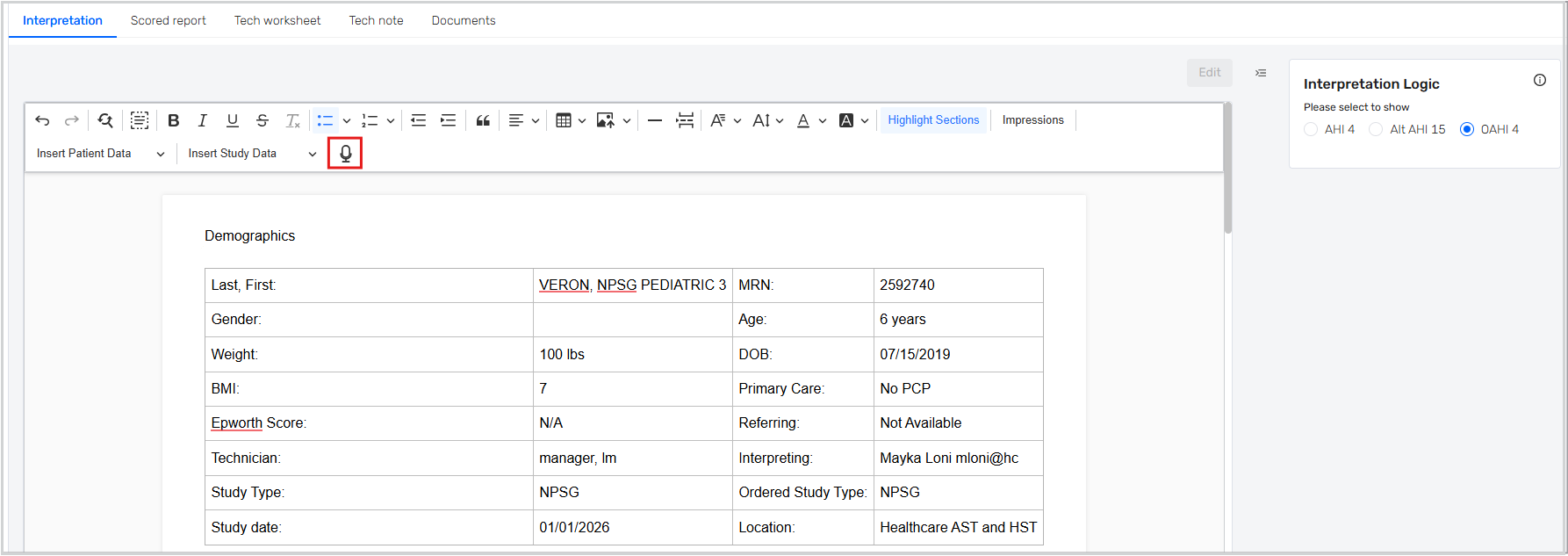Undo the last edit

[x=42, y=120]
